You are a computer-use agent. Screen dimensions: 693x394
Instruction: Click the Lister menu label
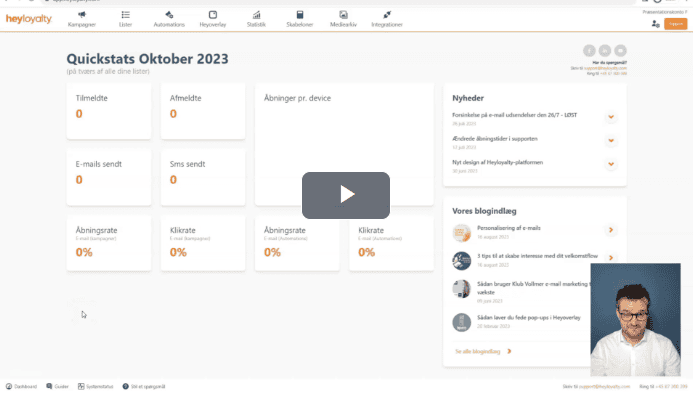click(126, 25)
